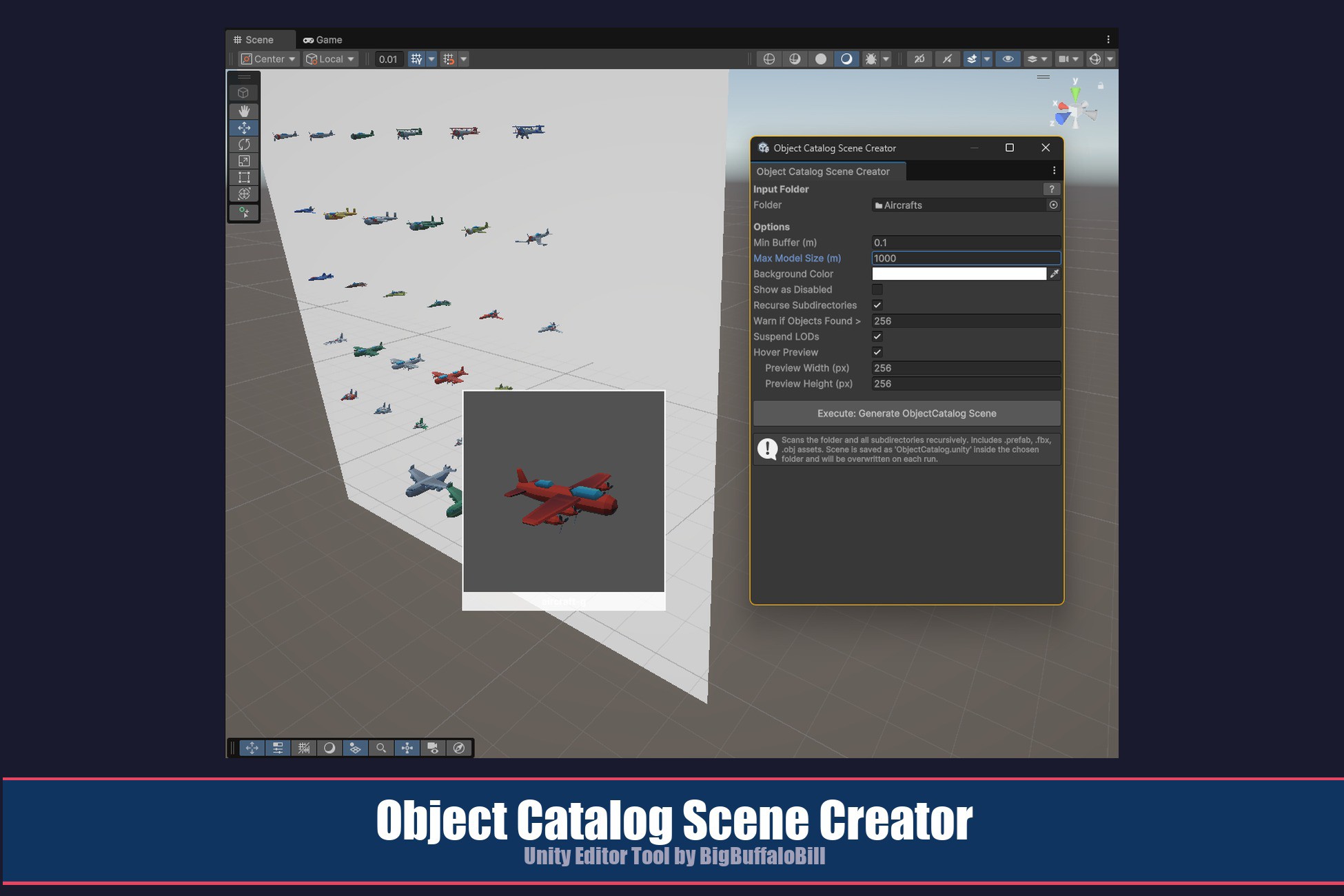Toggle the orientation overlay icon
Image resolution: width=1344 pixels, height=896 pixels.
(x=407, y=748)
